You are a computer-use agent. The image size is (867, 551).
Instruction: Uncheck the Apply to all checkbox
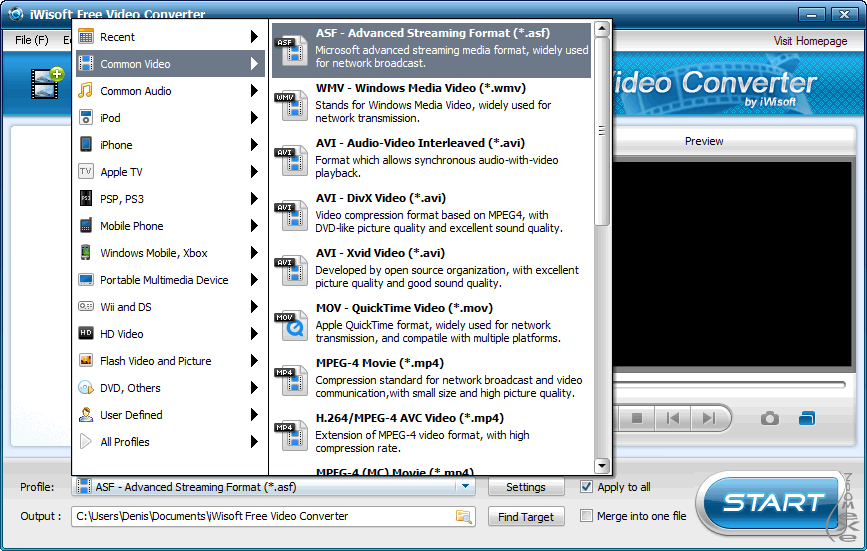pos(586,486)
